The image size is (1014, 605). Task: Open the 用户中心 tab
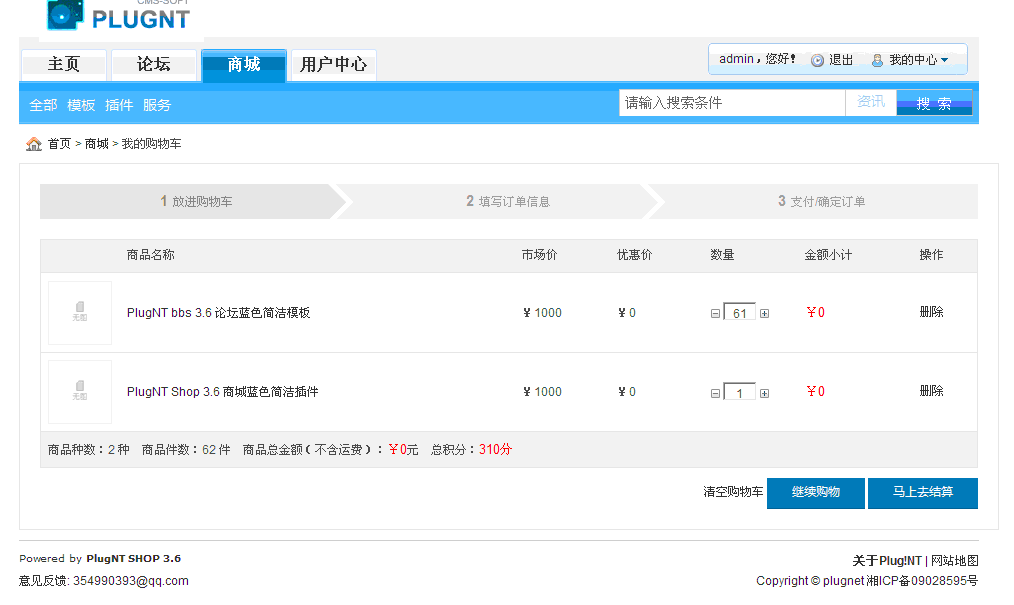tap(333, 65)
